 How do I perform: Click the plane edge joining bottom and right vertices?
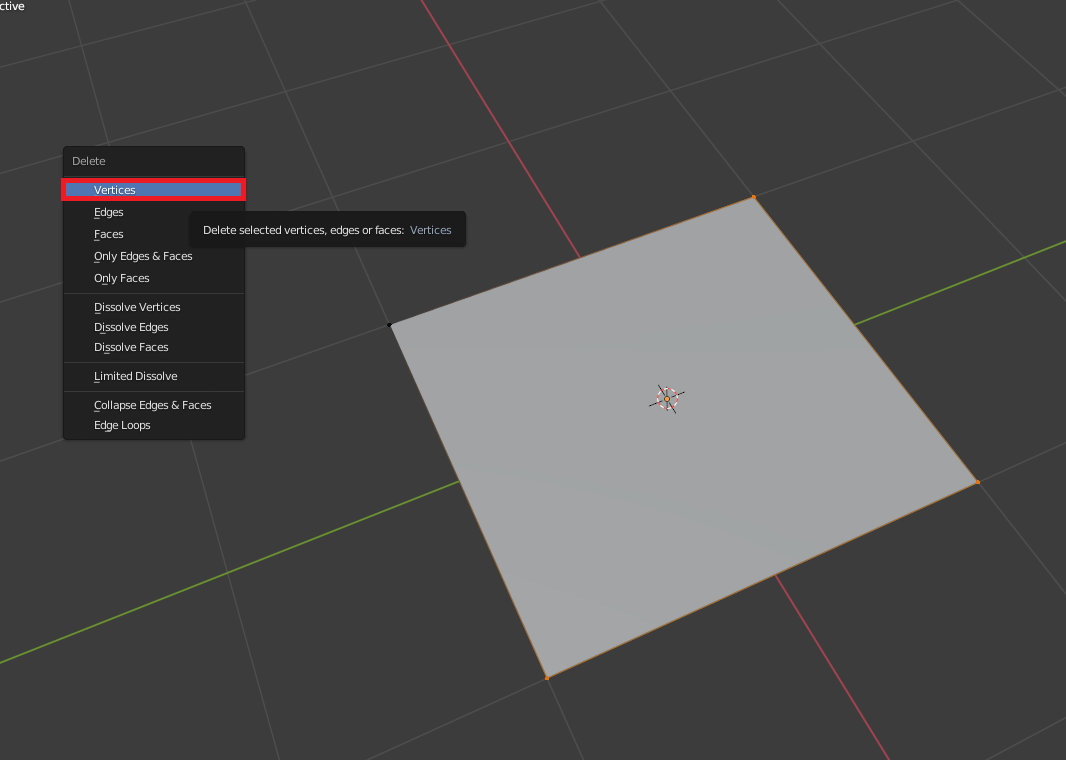pos(761,580)
